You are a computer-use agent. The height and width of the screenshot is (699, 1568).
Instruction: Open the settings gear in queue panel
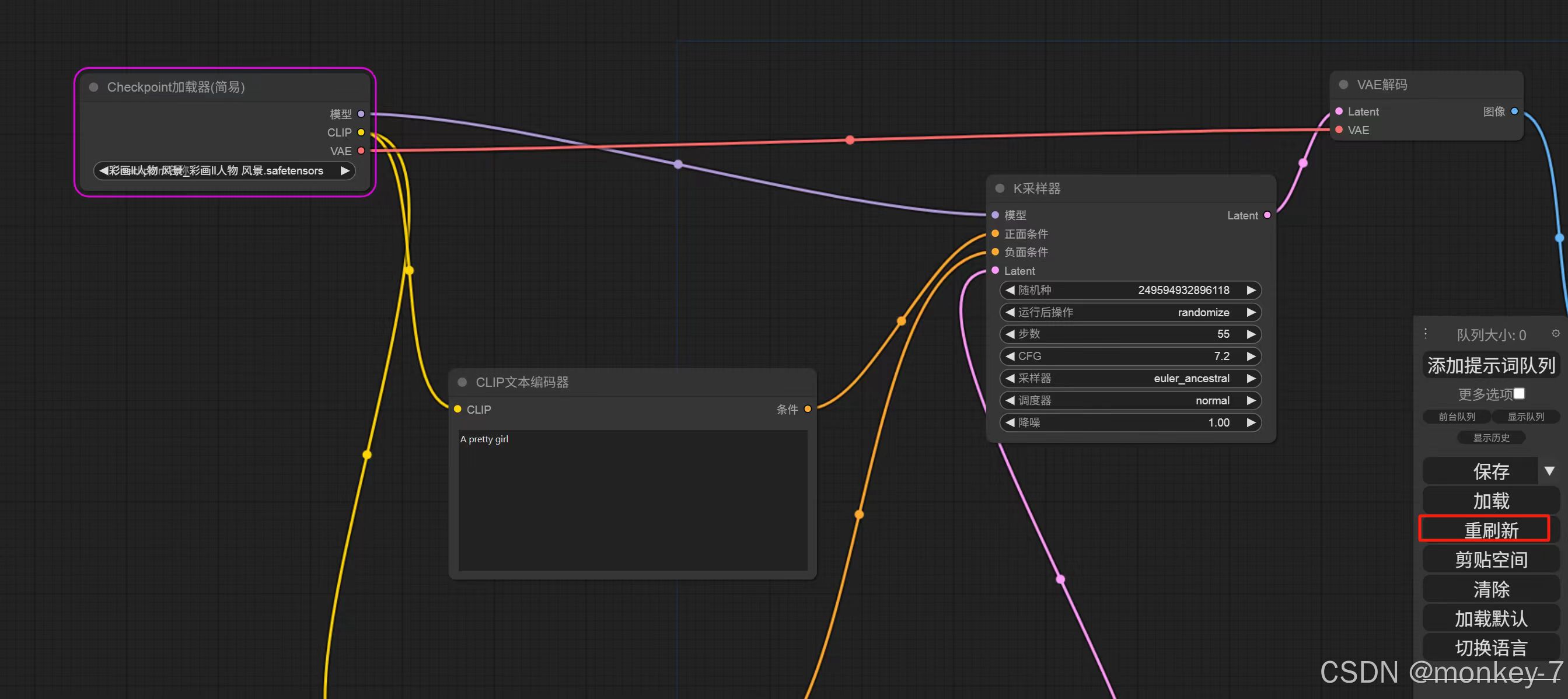click(1555, 333)
